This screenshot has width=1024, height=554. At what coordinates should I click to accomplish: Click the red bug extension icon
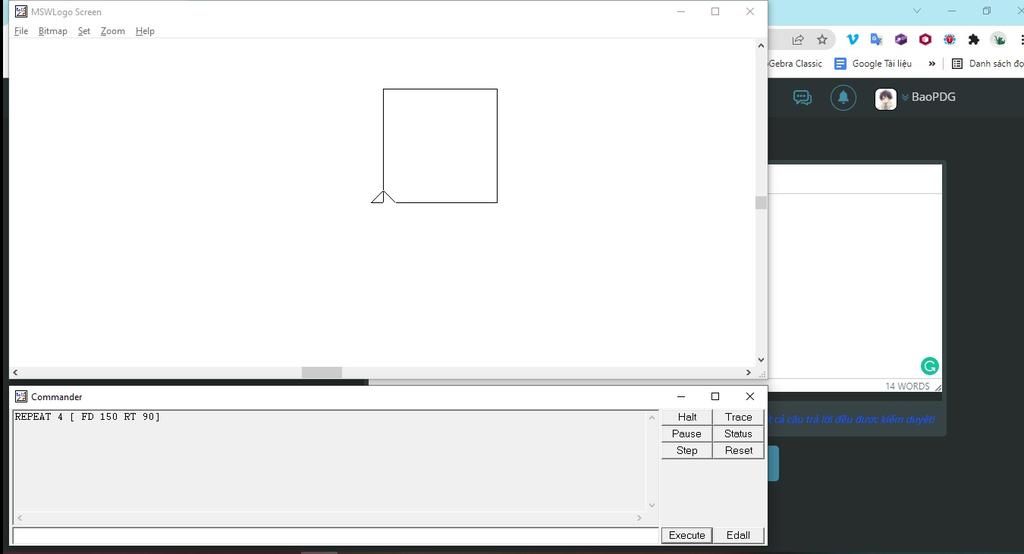tap(950, 40)
